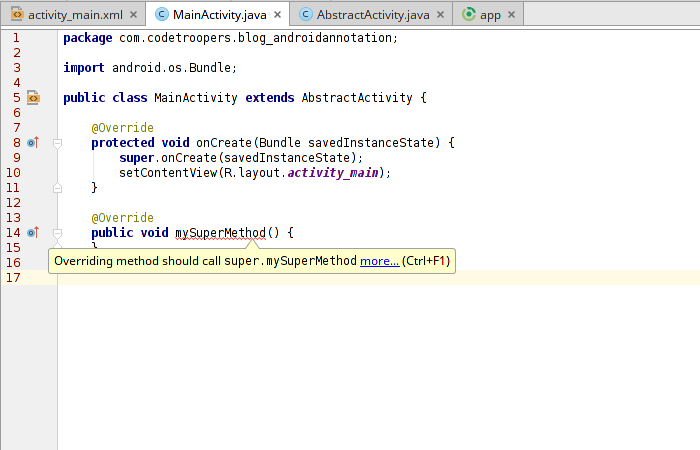
Task: Click the related XML file gutter icon on line 5
Action: click(x=33, y=98)
